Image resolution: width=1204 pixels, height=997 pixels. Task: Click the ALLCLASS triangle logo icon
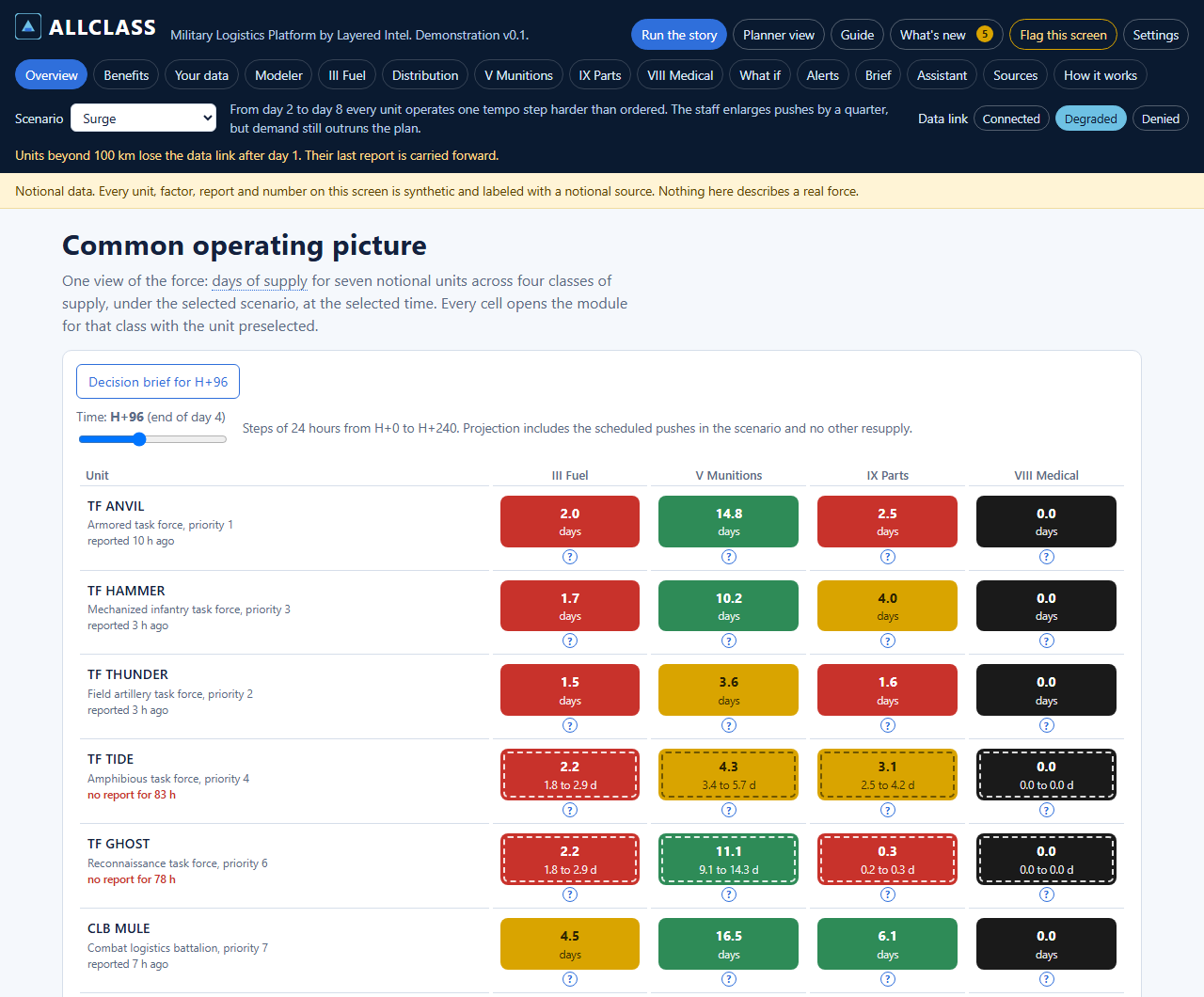coord(28,26)
